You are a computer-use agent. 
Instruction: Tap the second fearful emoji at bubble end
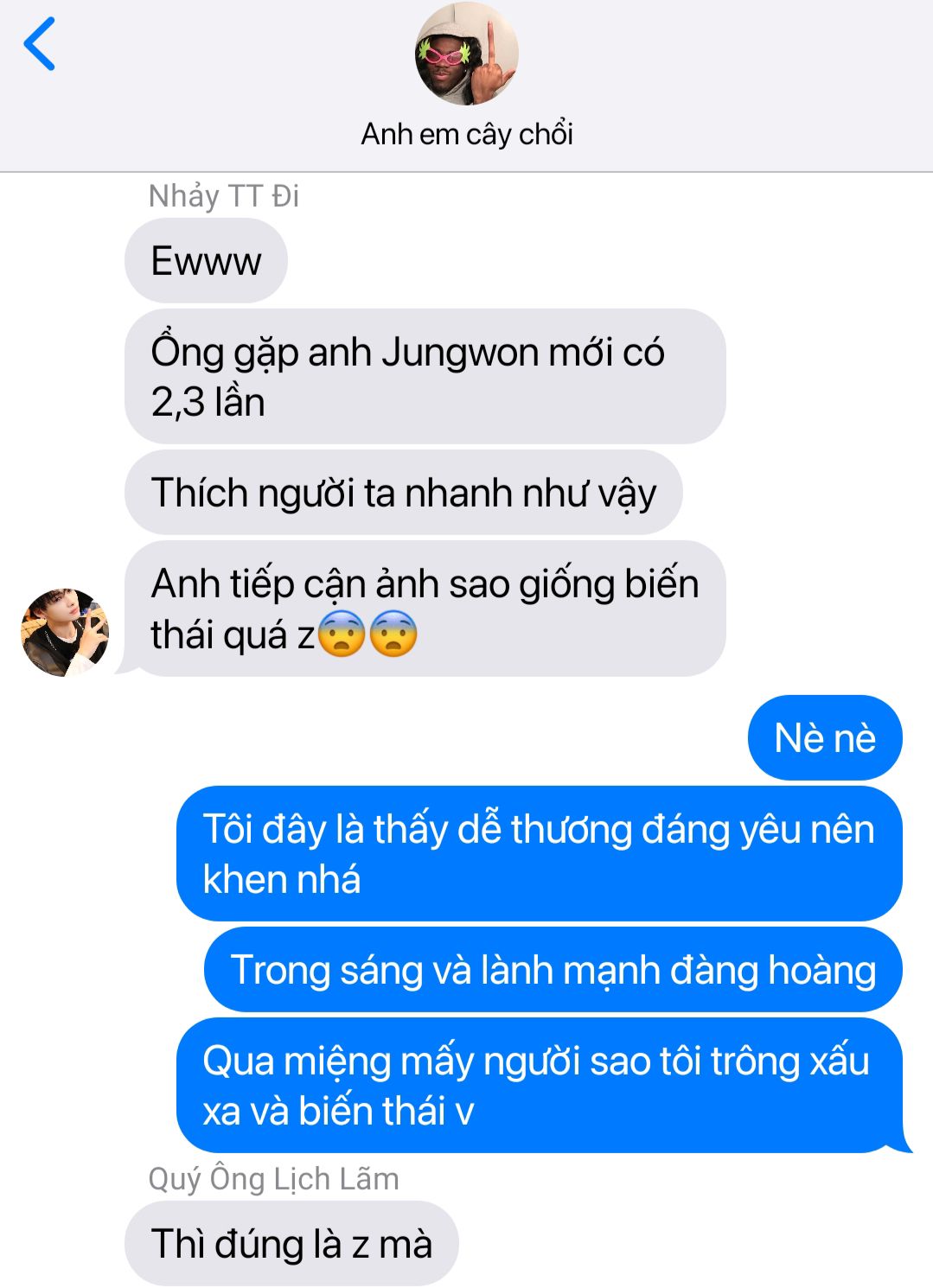pyautogui.click(x=393, y=634)
